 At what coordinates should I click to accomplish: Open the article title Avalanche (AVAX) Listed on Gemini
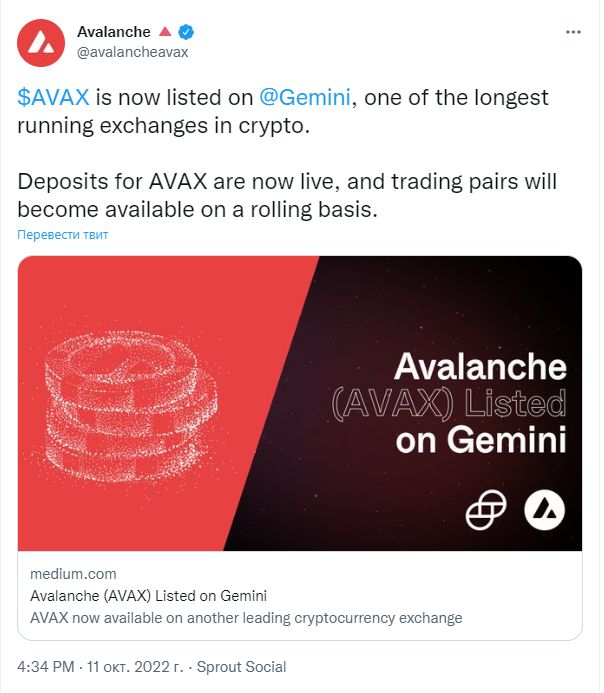pos(148,595)
